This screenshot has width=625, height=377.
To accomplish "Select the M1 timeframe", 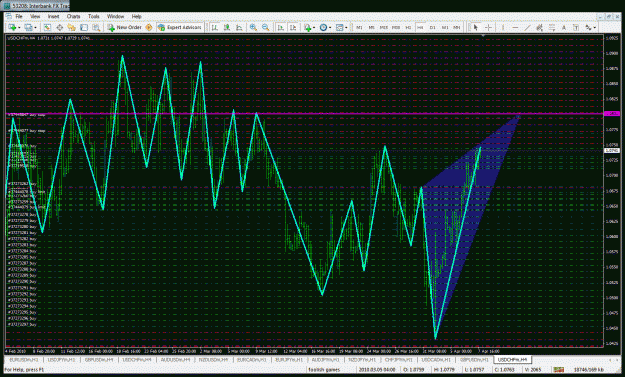I will [359, 27].
